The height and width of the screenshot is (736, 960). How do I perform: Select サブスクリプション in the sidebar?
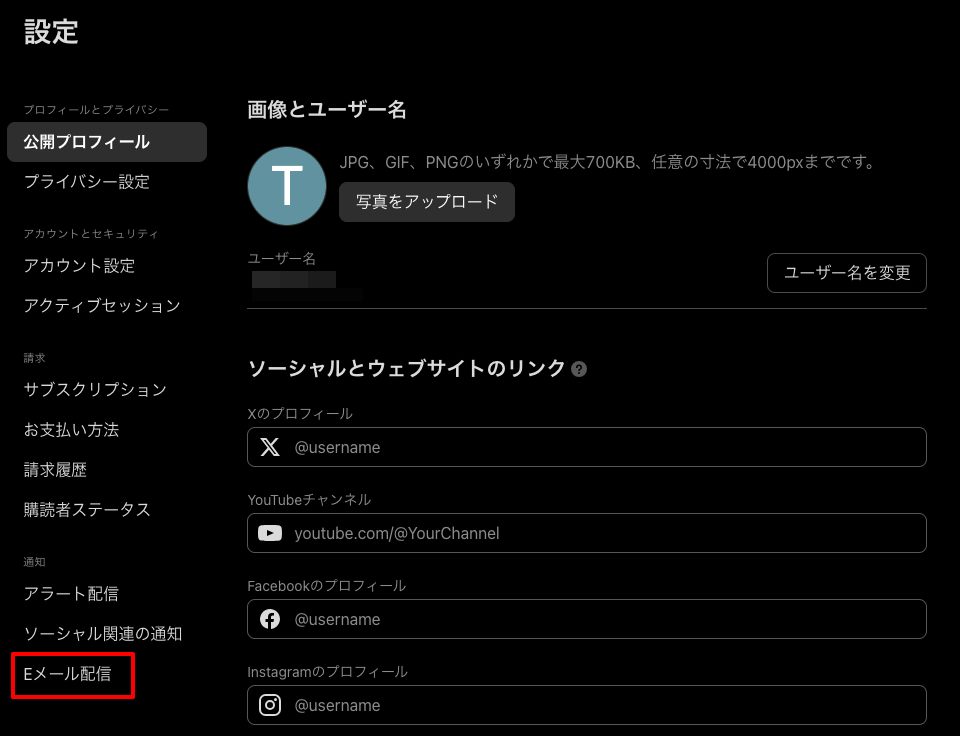point(95,390)
